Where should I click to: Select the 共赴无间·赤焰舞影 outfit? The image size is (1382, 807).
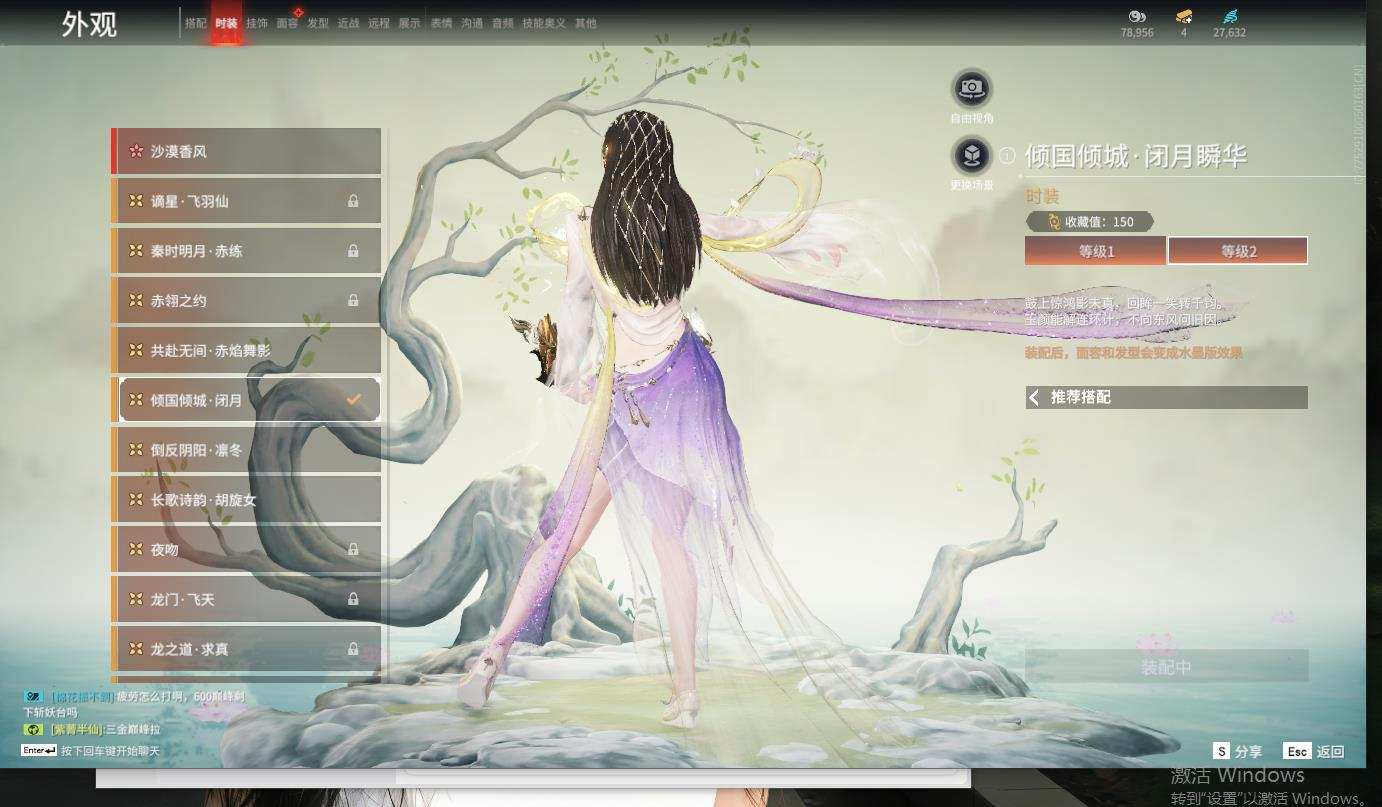[246, 350]
